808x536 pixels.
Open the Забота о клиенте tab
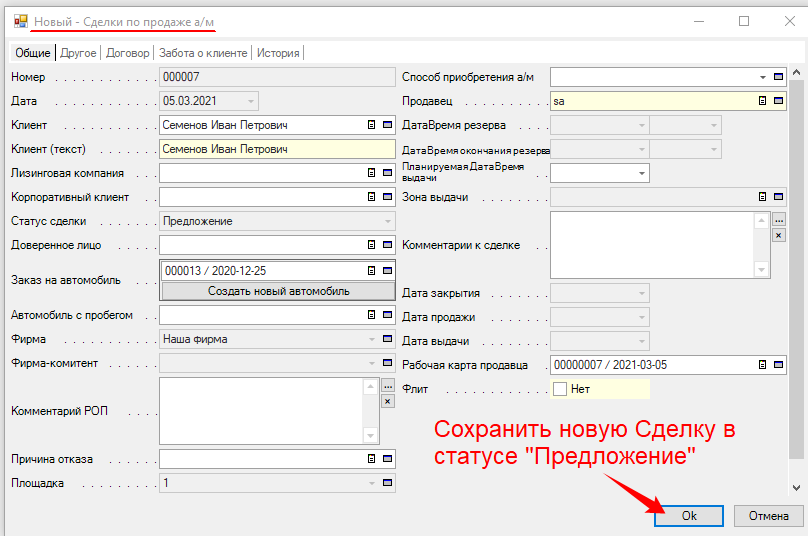coord(205,53)
